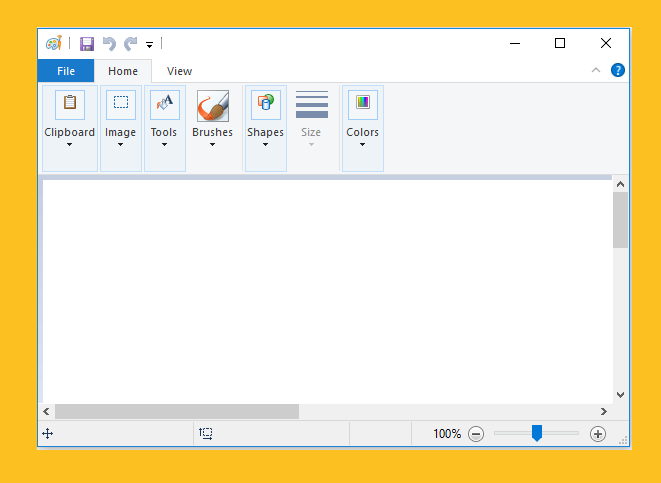Click the 100% zoom level text
Viewport: 661px width, 483px height.
[447, 434]
